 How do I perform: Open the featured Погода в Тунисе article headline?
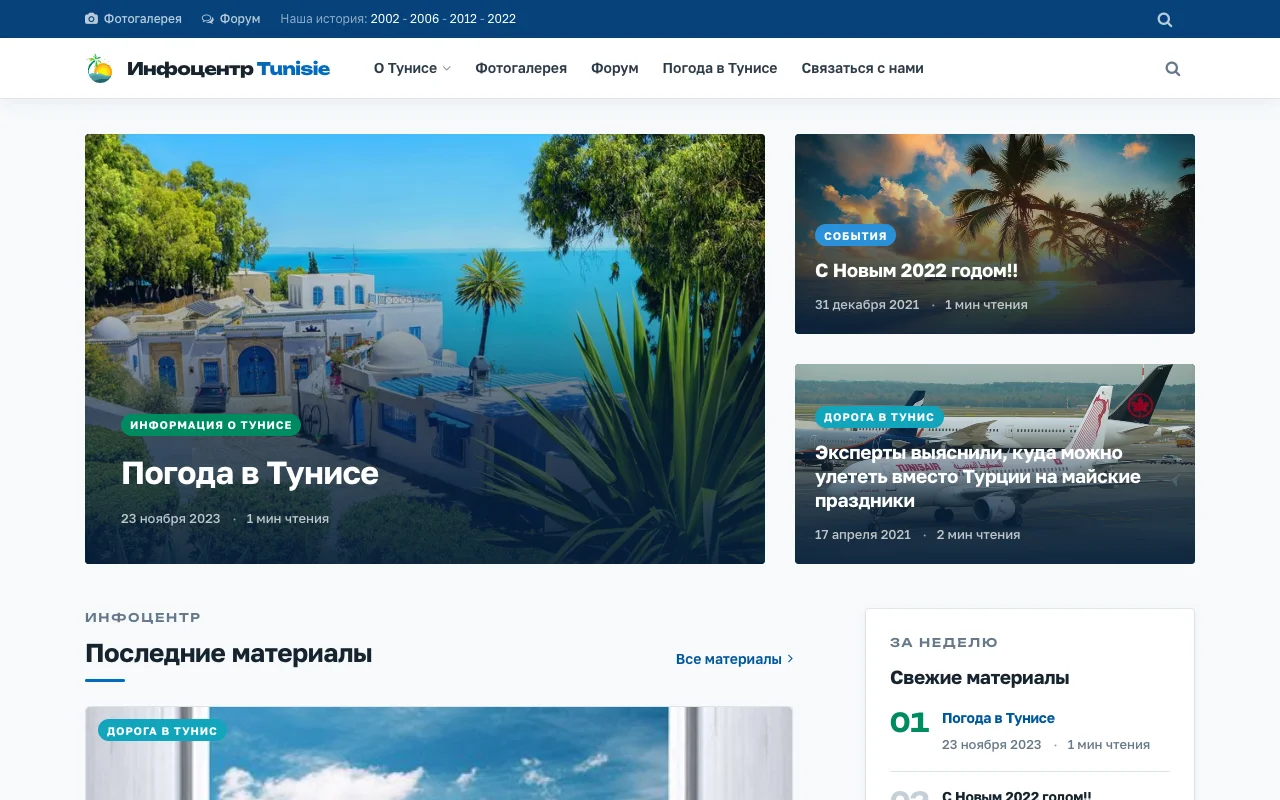click(x=250, y=473)
